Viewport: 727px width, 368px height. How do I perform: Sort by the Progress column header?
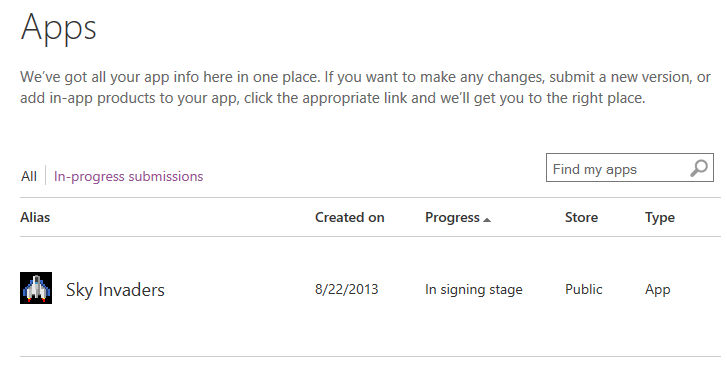(453, 217)
